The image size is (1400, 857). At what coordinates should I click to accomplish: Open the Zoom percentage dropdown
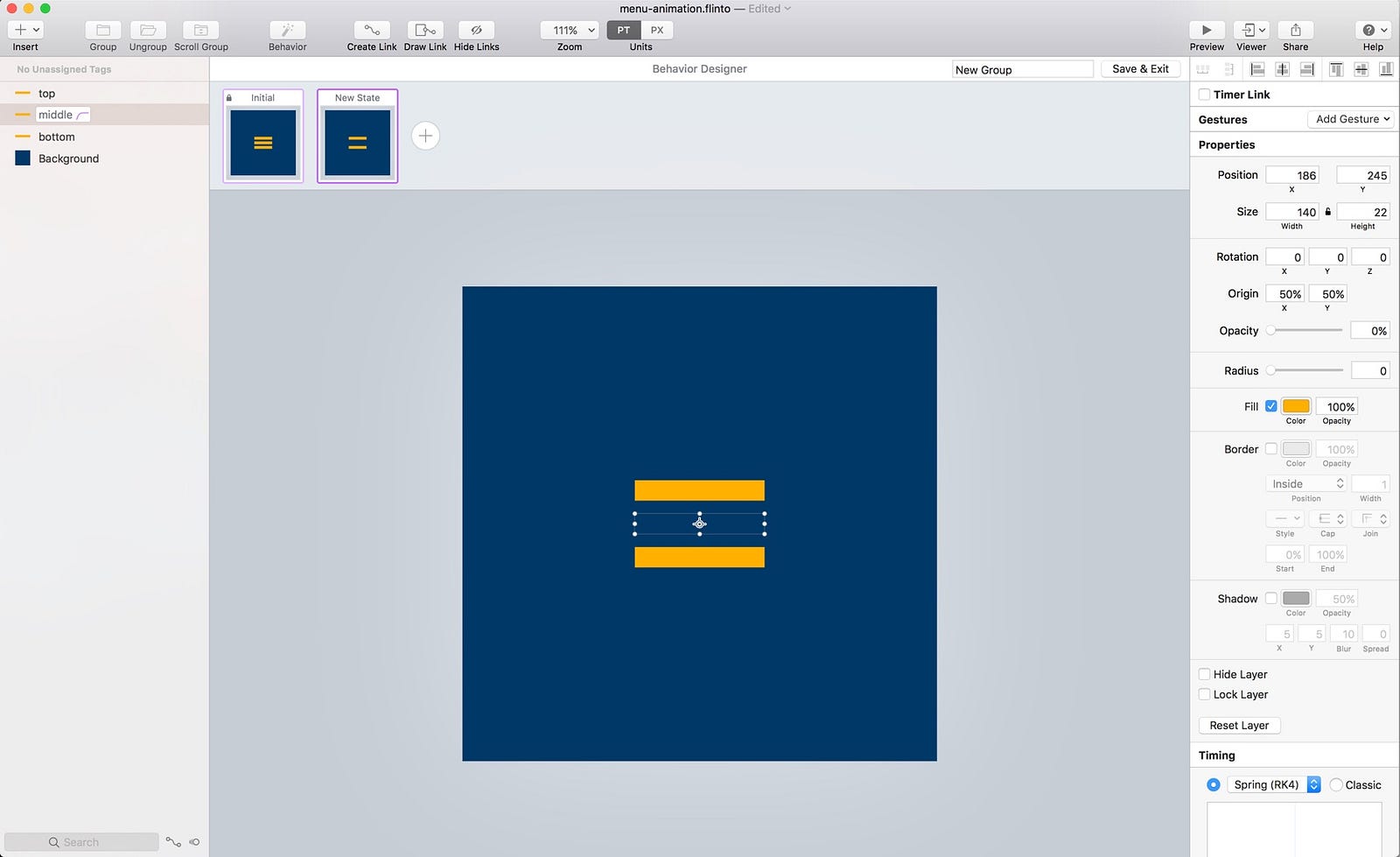[570, 31]
